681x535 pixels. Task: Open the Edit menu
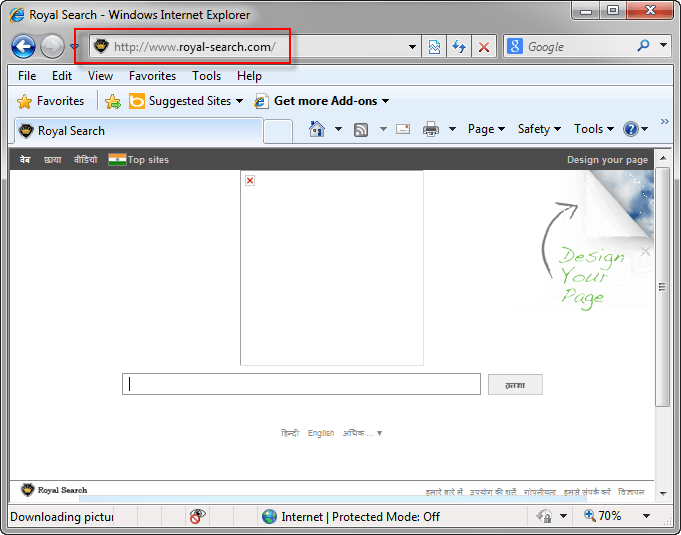(x=62, y=76)
